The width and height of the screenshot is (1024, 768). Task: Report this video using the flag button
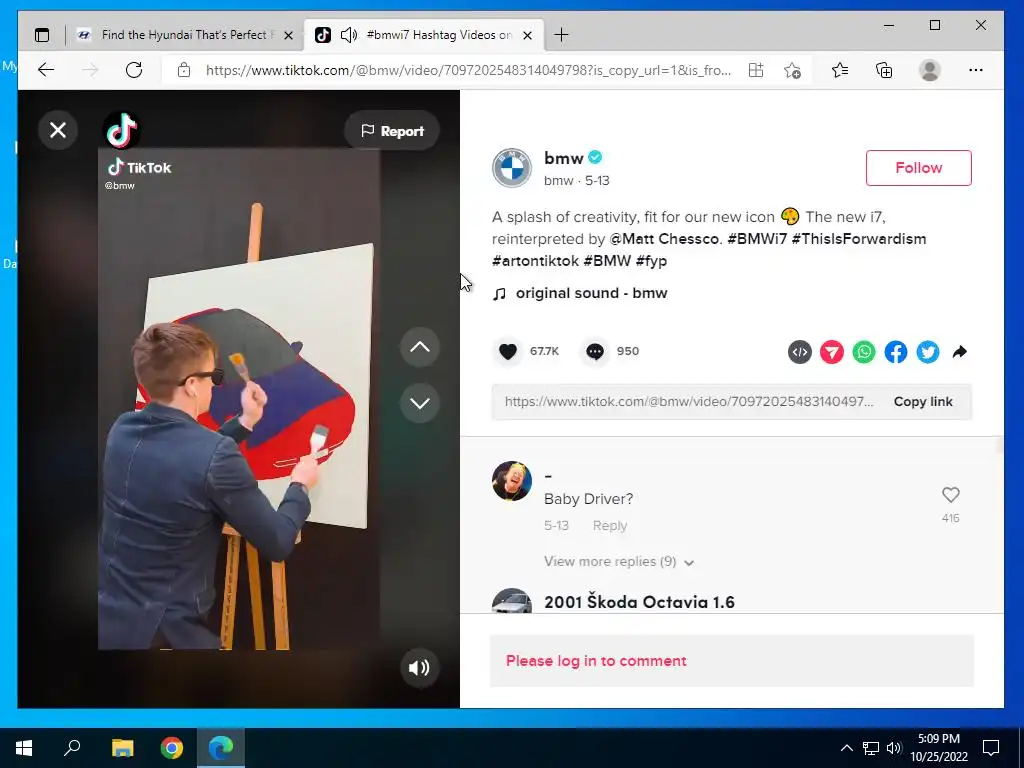pos(392,131)
